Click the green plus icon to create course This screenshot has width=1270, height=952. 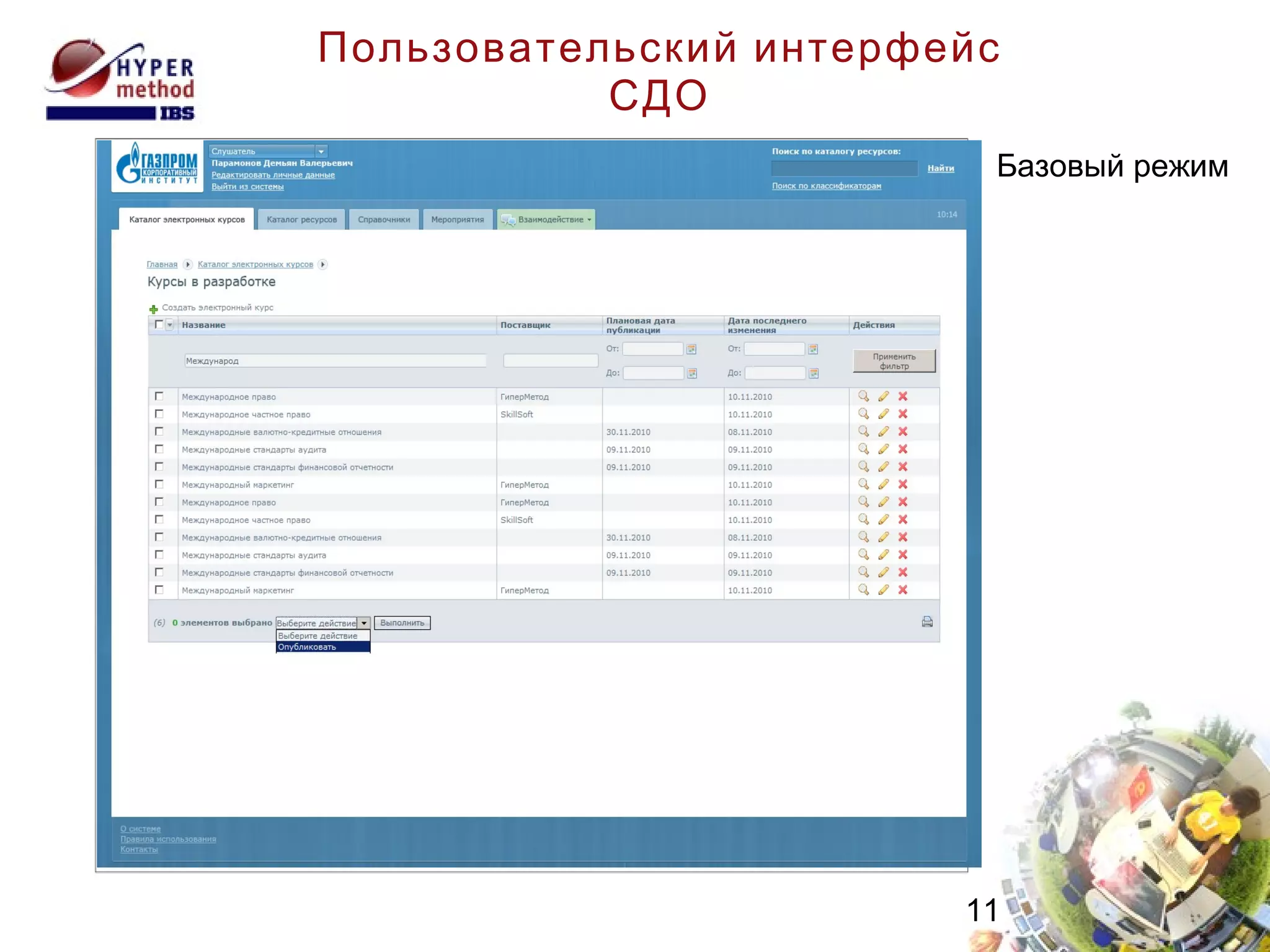[x=153, y=309]
